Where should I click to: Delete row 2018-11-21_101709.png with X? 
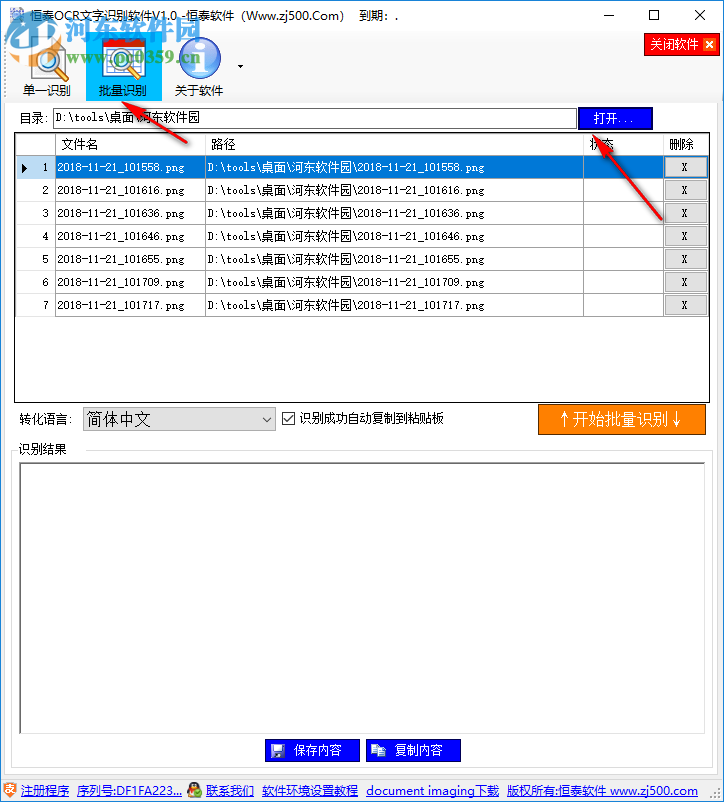tap(685, 282)
